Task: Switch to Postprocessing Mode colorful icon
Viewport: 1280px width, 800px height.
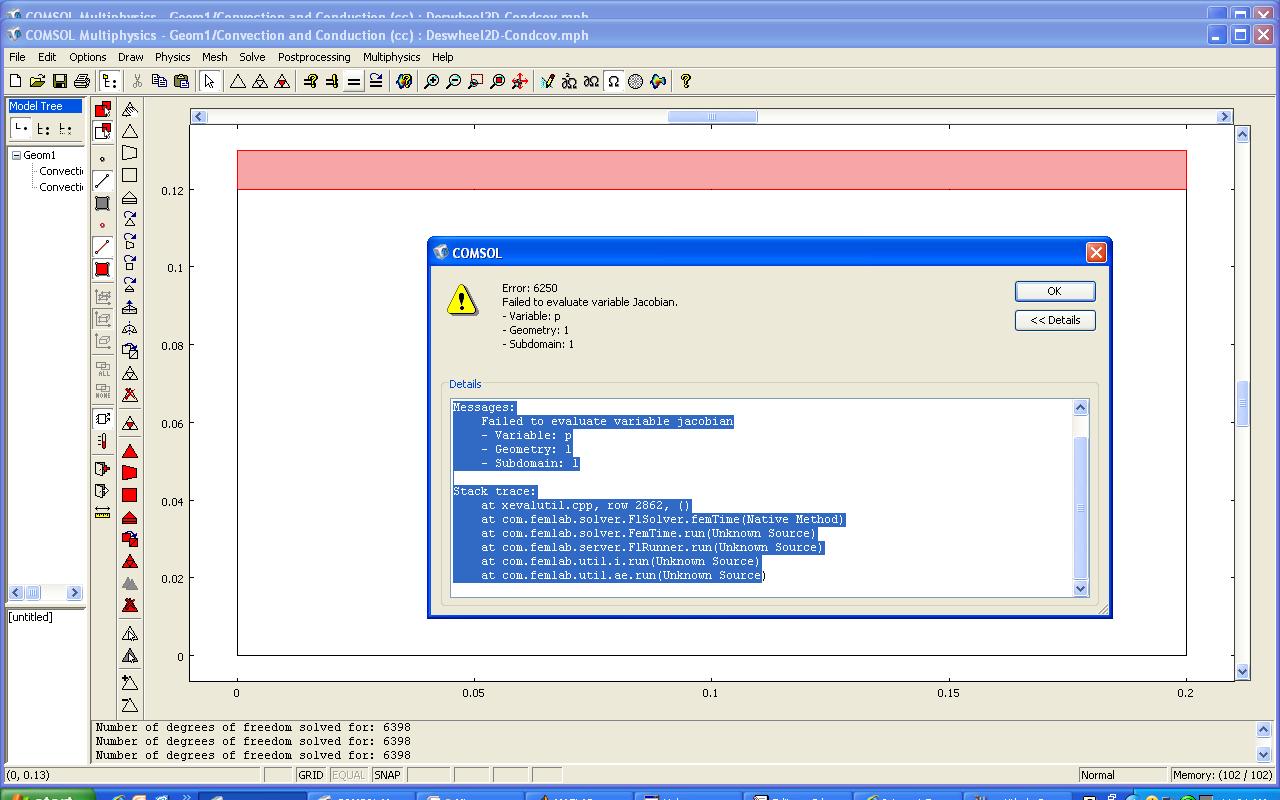Action: [x=657, y=81]
